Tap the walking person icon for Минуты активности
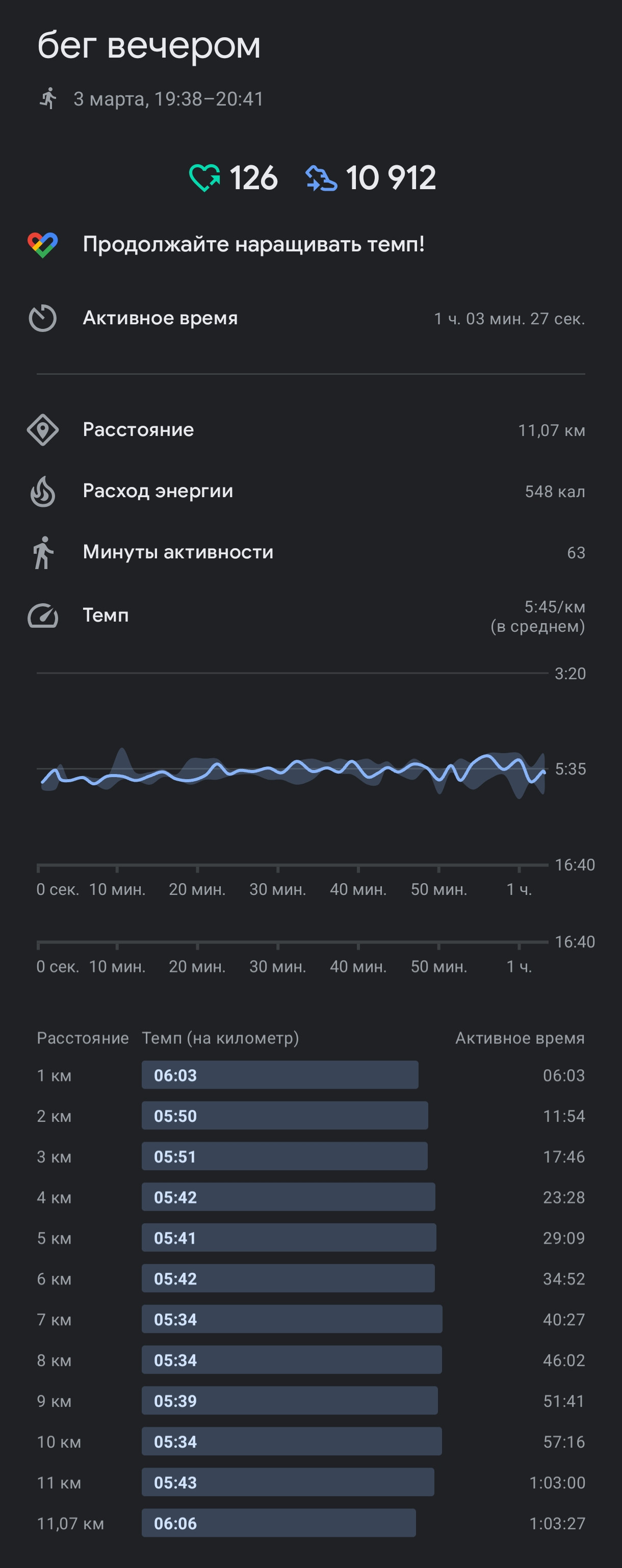Image resolution: width=622 pixels, height=1568 pixels. coord(43,553)
